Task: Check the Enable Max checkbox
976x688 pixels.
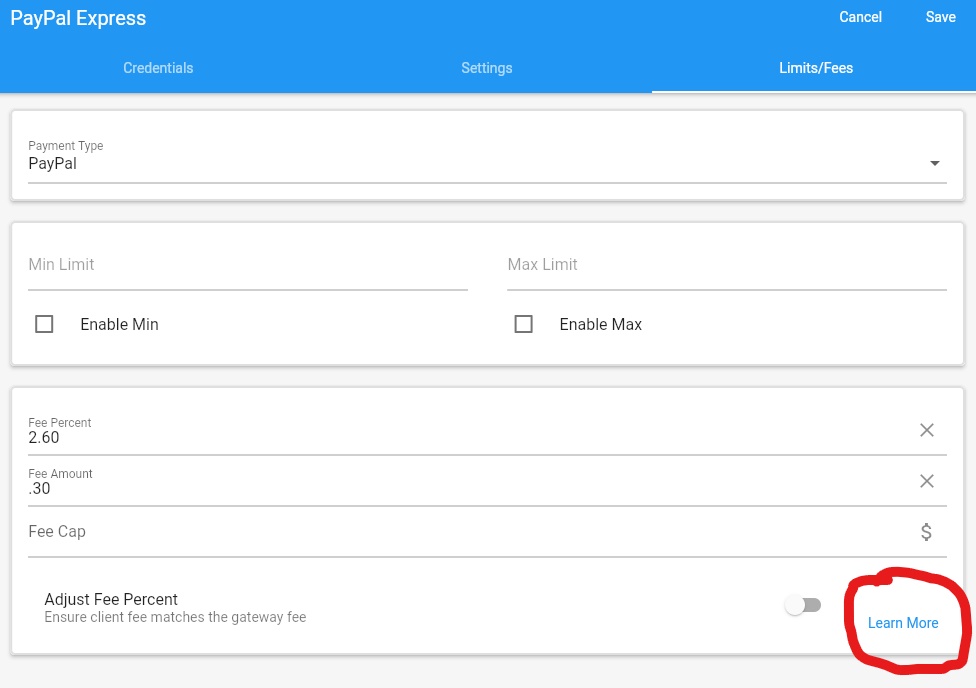Action: pyautogui.click(x=523, y=324)
